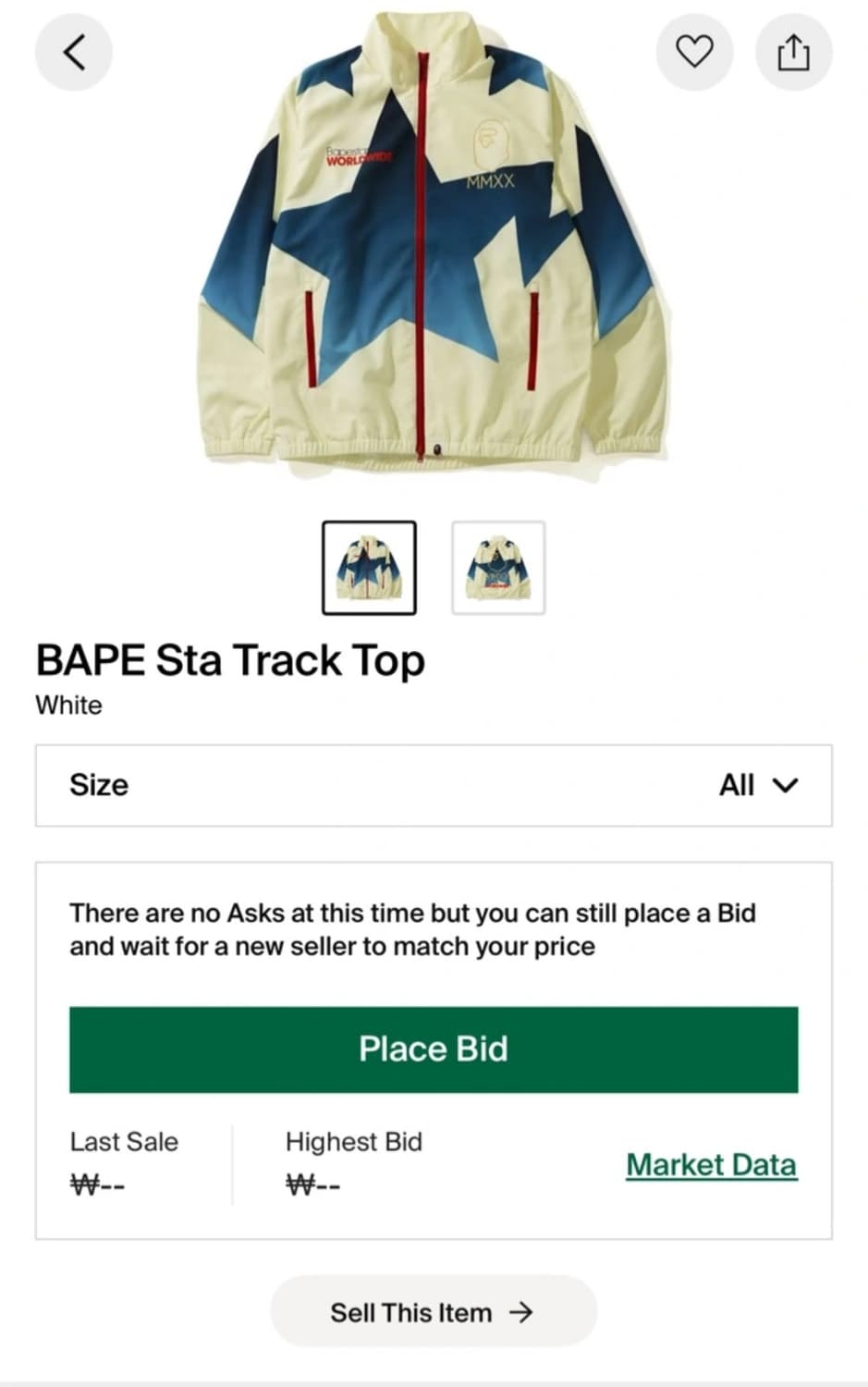Image resolution: width=868 pixels, height=1387 pixels.
Task: Click the green Place Bid button
Action: point(434,1049)
